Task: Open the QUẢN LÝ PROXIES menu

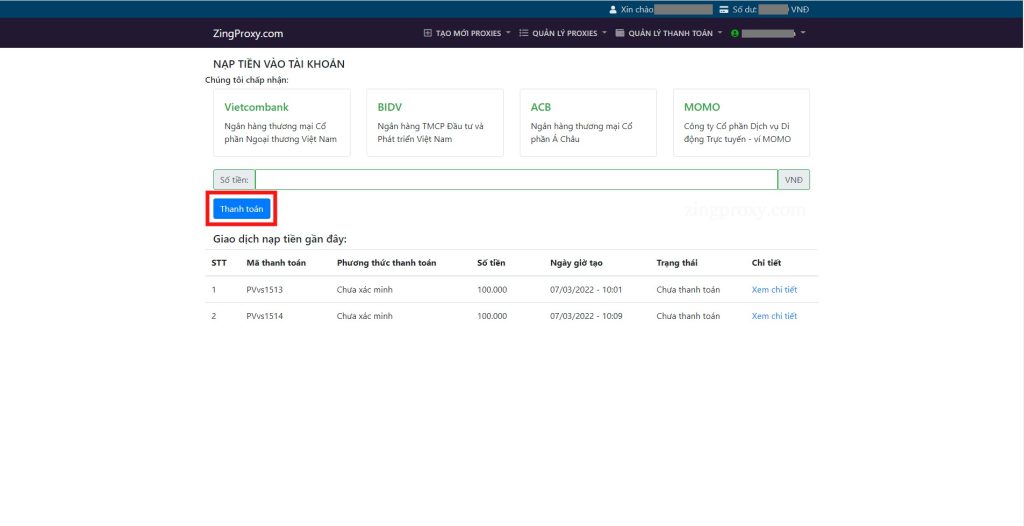Action: point(563,33)
